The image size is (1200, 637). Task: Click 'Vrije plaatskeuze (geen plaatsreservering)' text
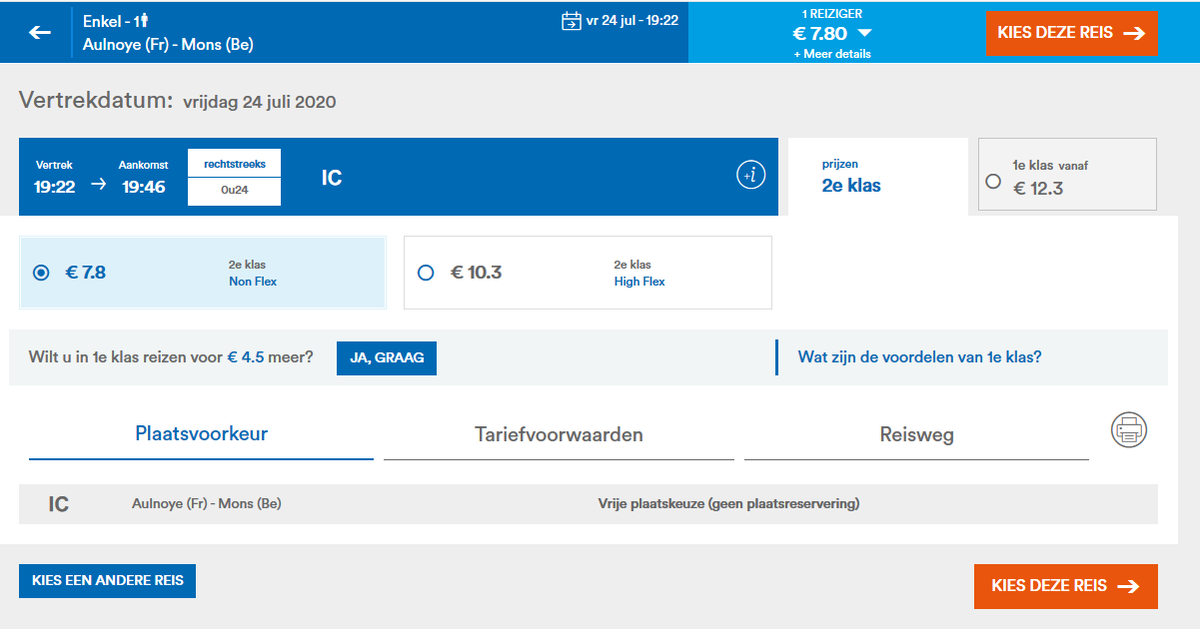[729, 504]
